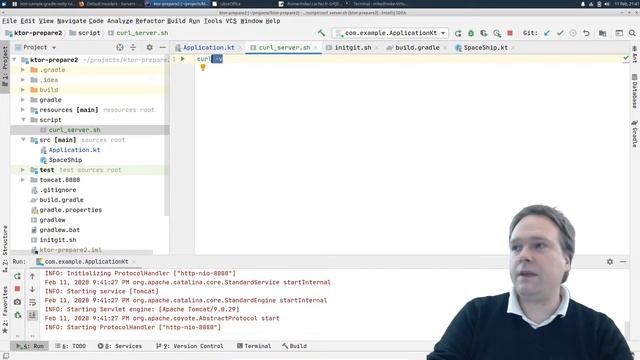Open the Terminal tool window

tap(253, 346)
